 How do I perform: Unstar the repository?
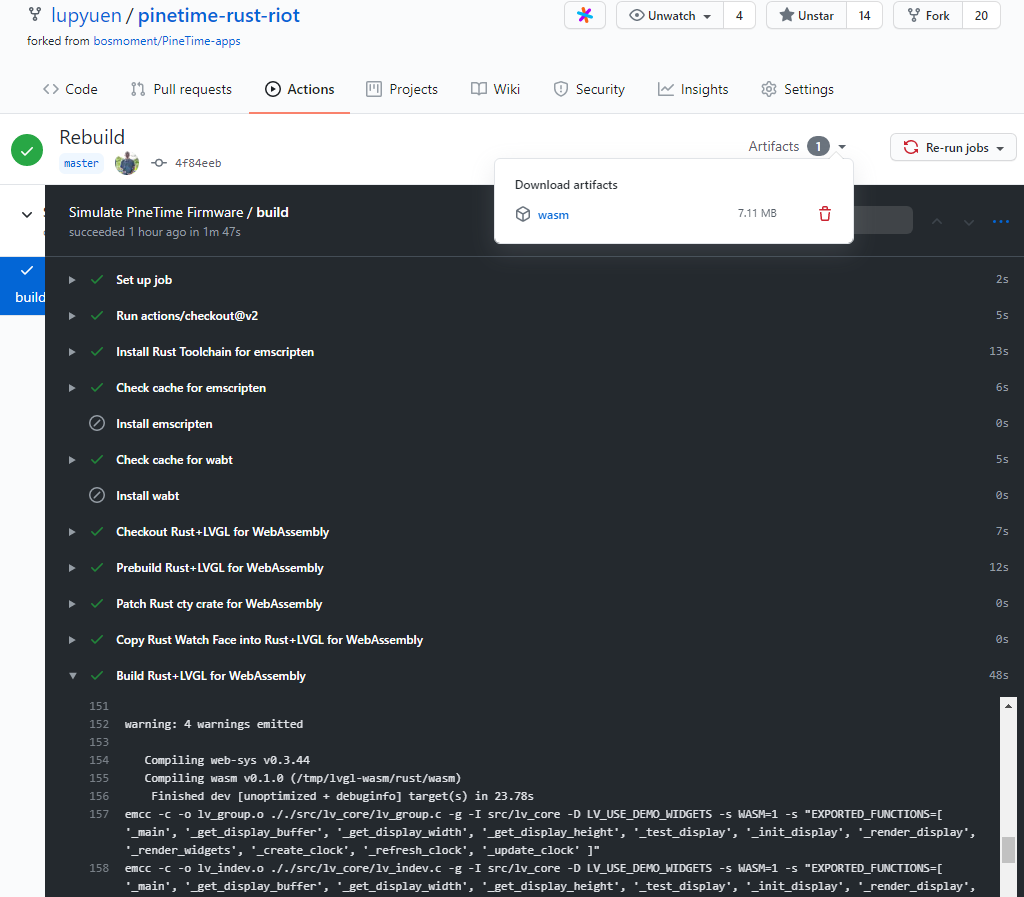coord(807,16)
